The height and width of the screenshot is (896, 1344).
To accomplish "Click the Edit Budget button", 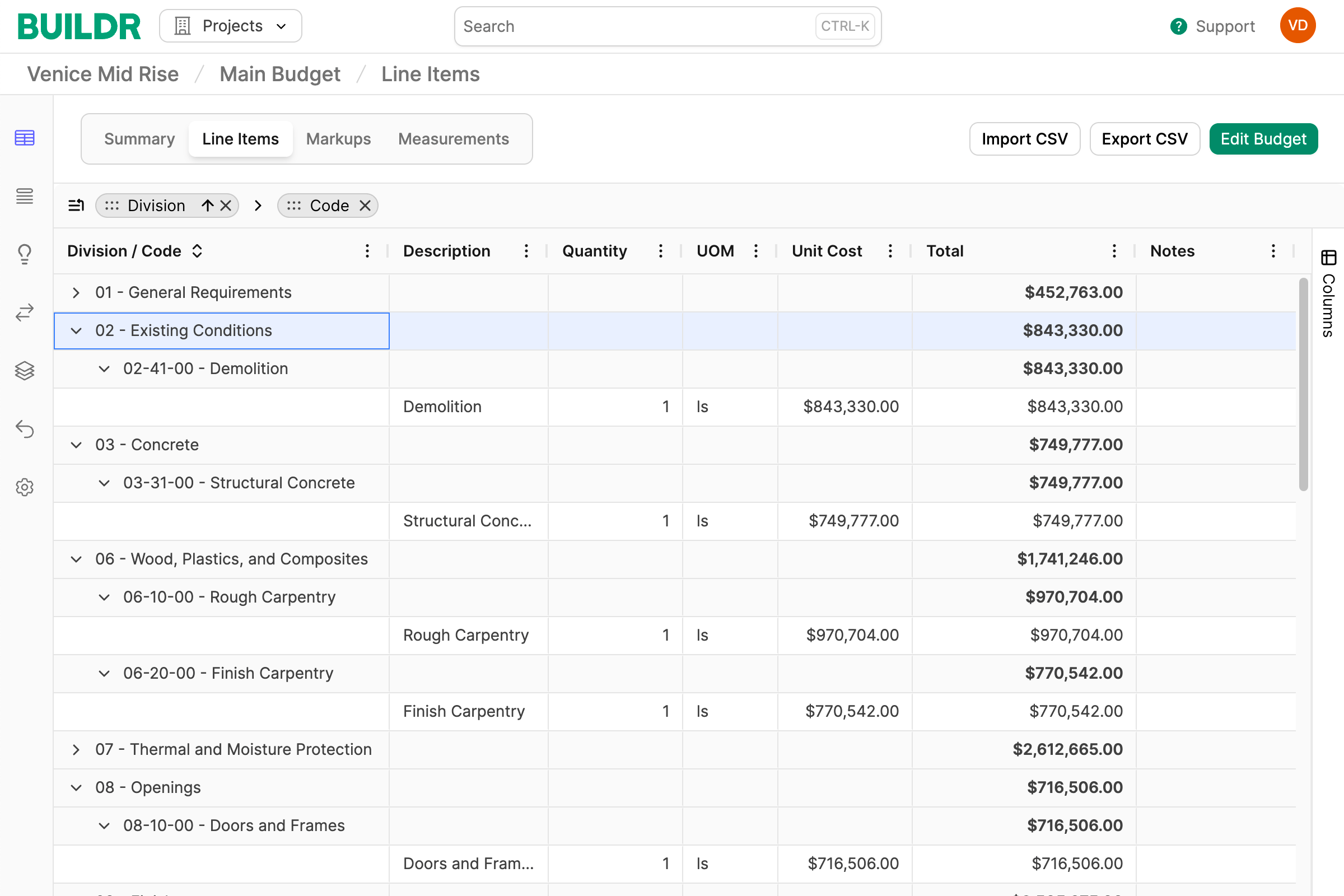I will point(1263,139).
